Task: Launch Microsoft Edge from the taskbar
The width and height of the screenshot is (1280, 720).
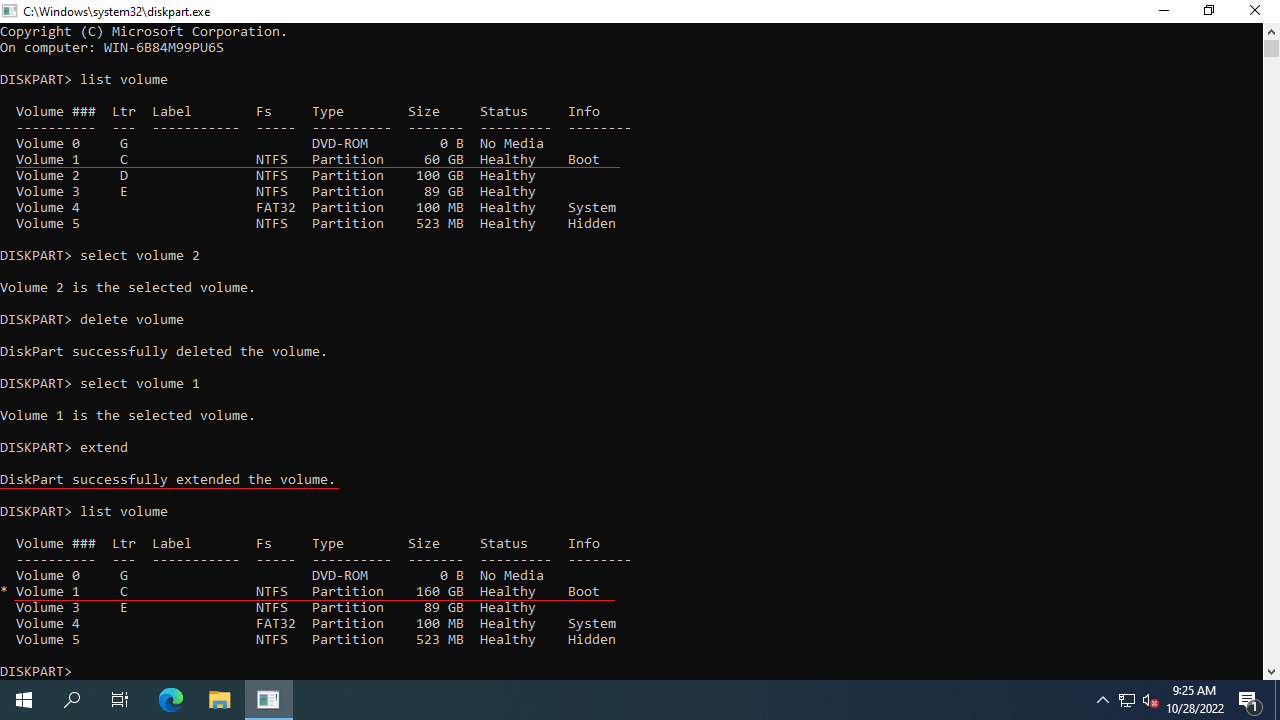Action: 171,700
